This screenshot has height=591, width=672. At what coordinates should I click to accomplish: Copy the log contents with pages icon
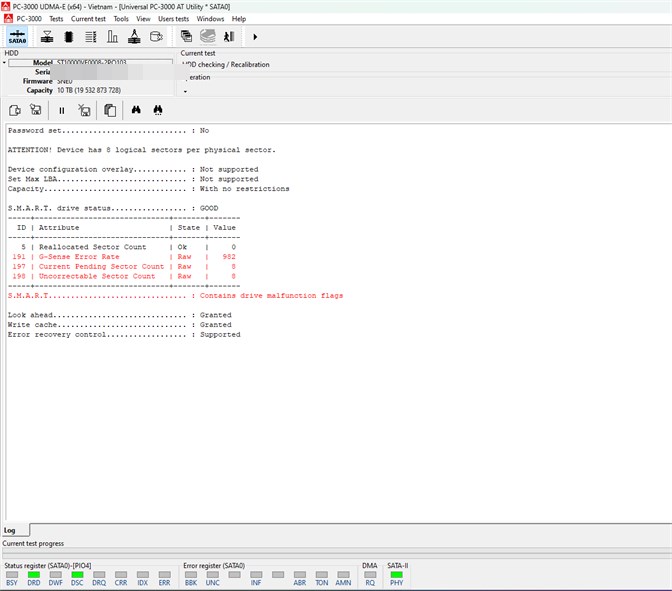[110, 111]
